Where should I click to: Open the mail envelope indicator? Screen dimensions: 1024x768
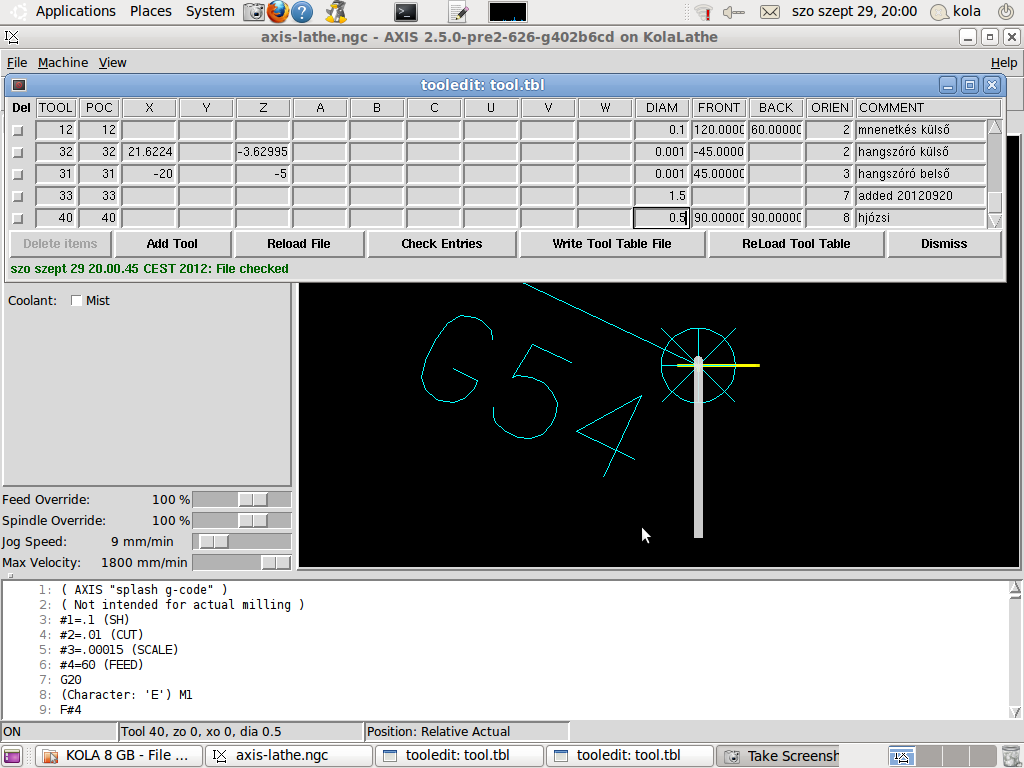[769, 12]
